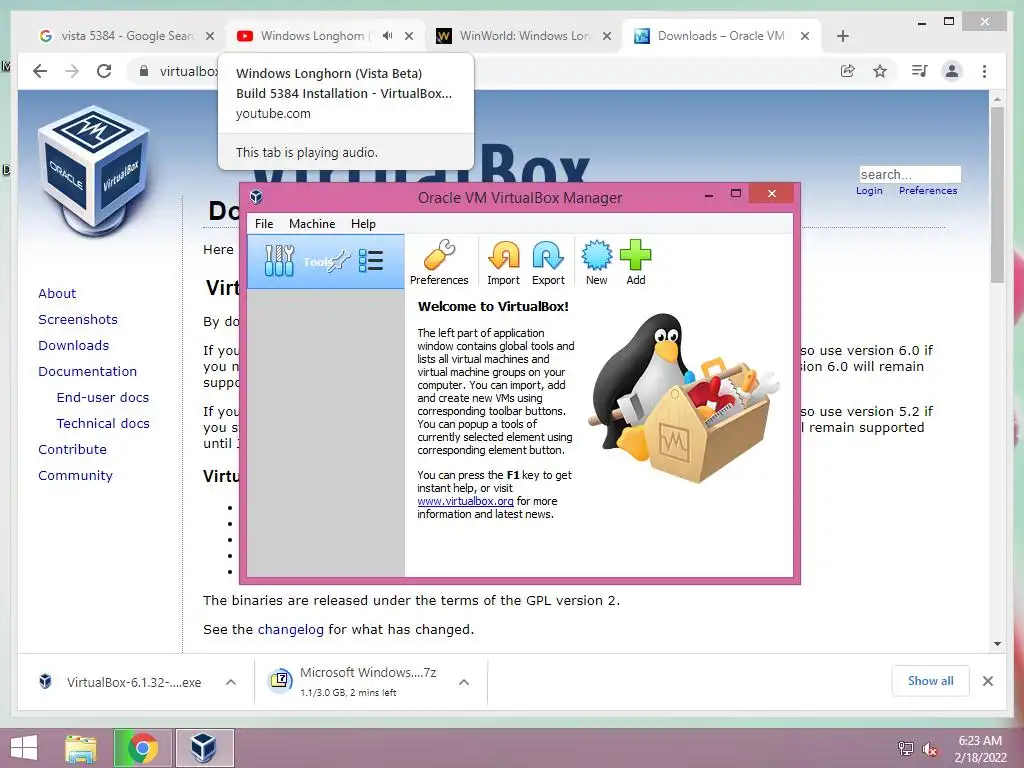Open the taskbar clock showing 6:23 AM
The width and height of the screenshot is (1024, 768).
(980, 749)
